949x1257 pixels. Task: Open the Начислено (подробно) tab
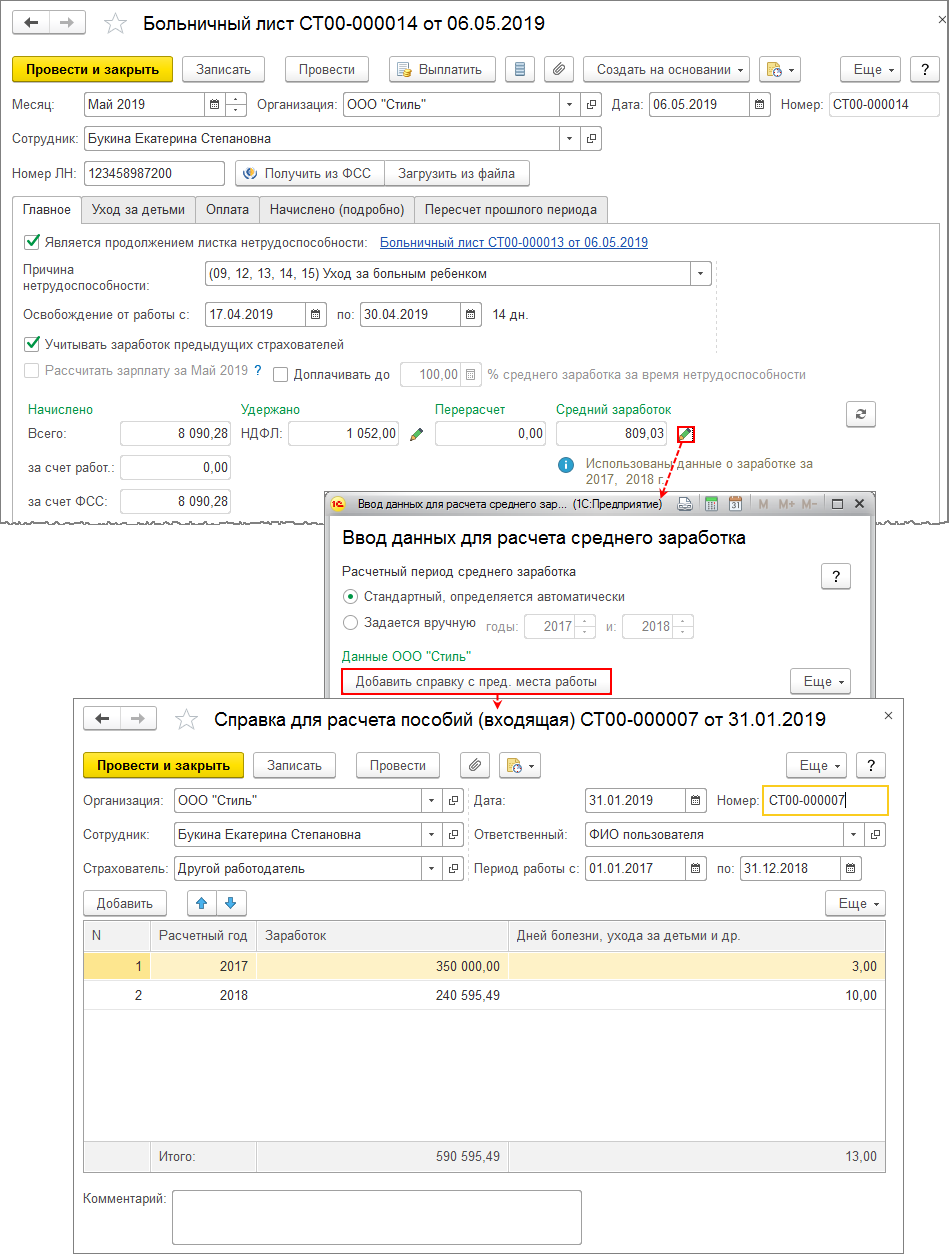336,209
